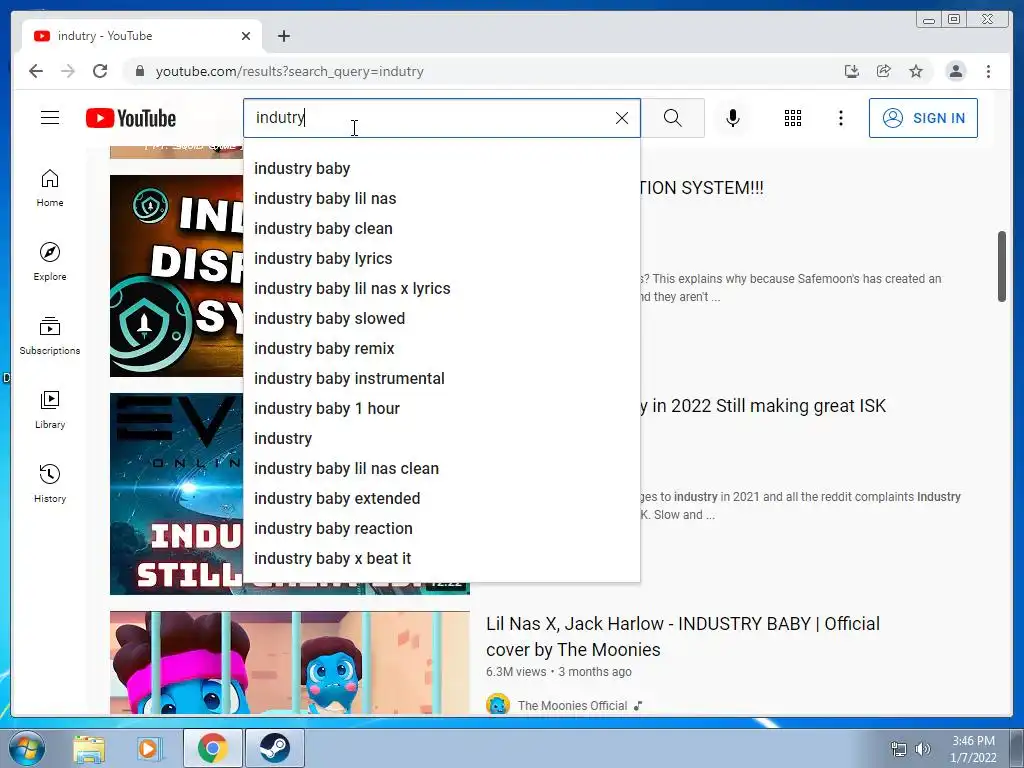Screen dimensions: 1024x768
Task: Click the YouTube logo
Action: click(x=131, y=118)
